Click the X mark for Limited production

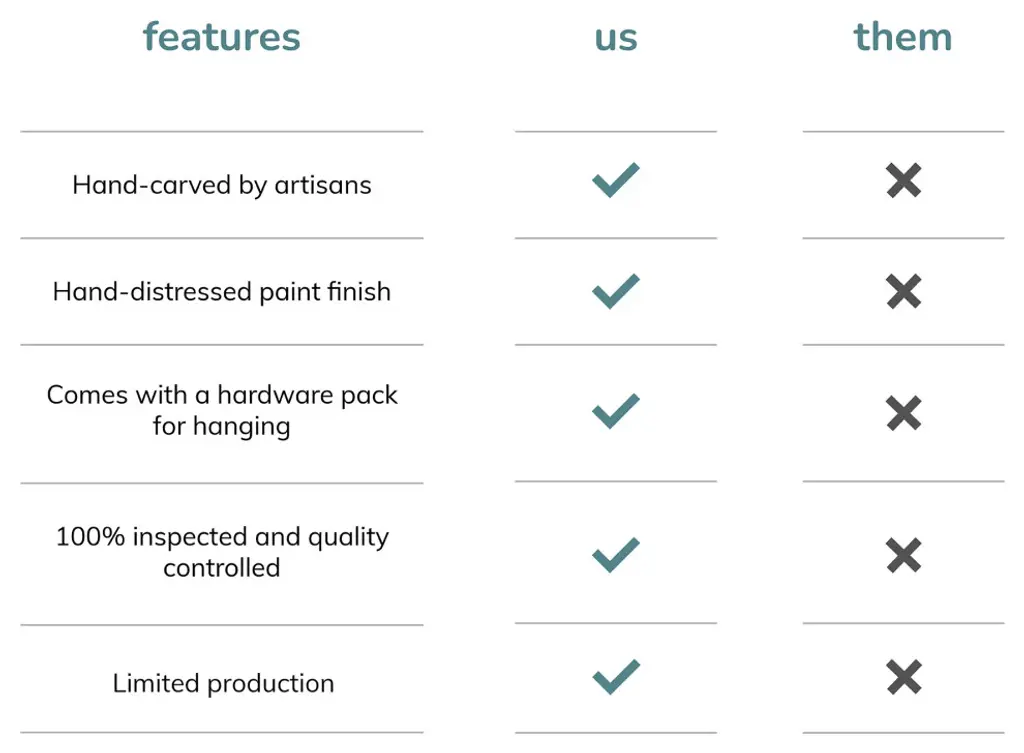coord(903,678)
